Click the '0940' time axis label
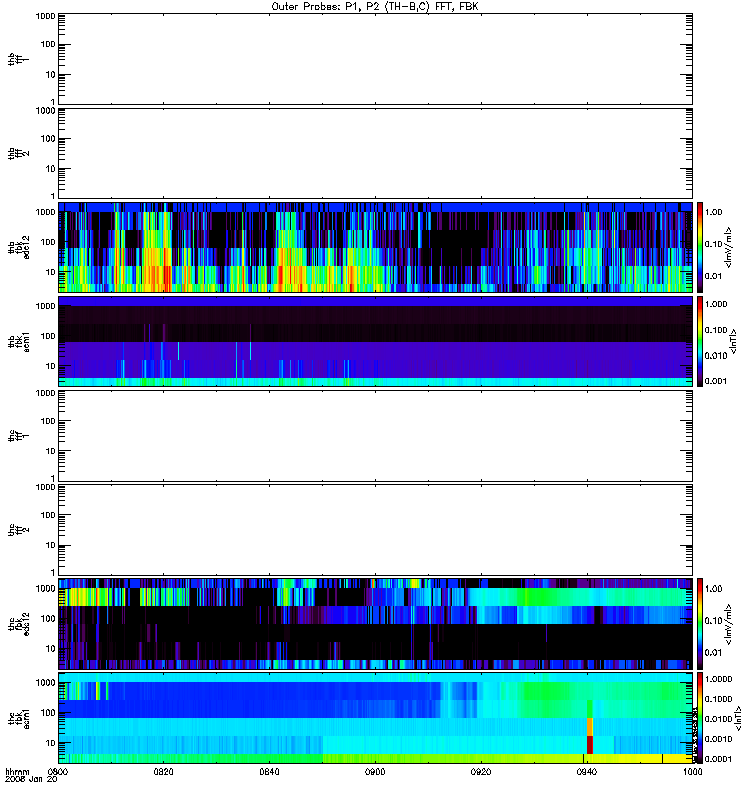750x800 pixels. point(587,771)
